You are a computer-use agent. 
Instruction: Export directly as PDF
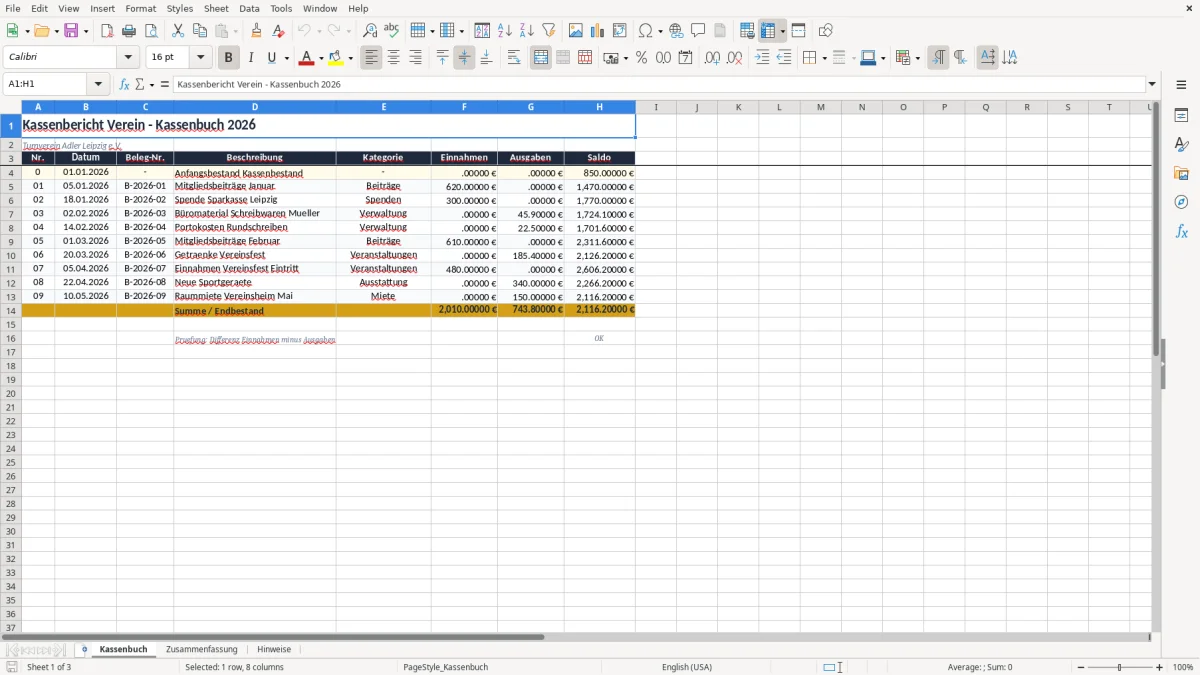(x=107, y=31)
